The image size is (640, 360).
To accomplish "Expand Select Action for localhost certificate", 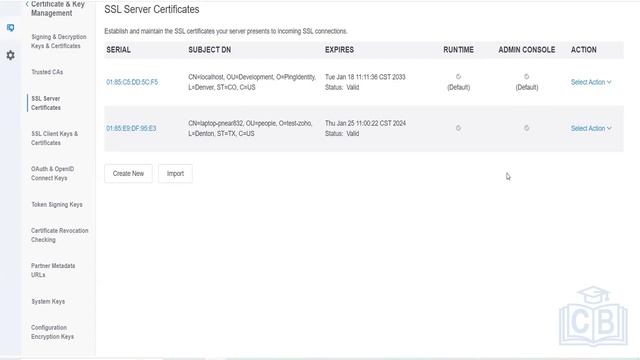I will pos(591,82).
